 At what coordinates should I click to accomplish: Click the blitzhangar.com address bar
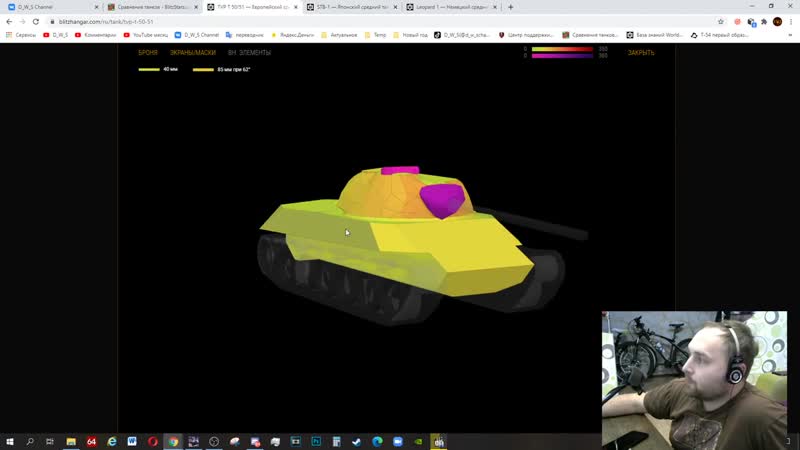383,21
